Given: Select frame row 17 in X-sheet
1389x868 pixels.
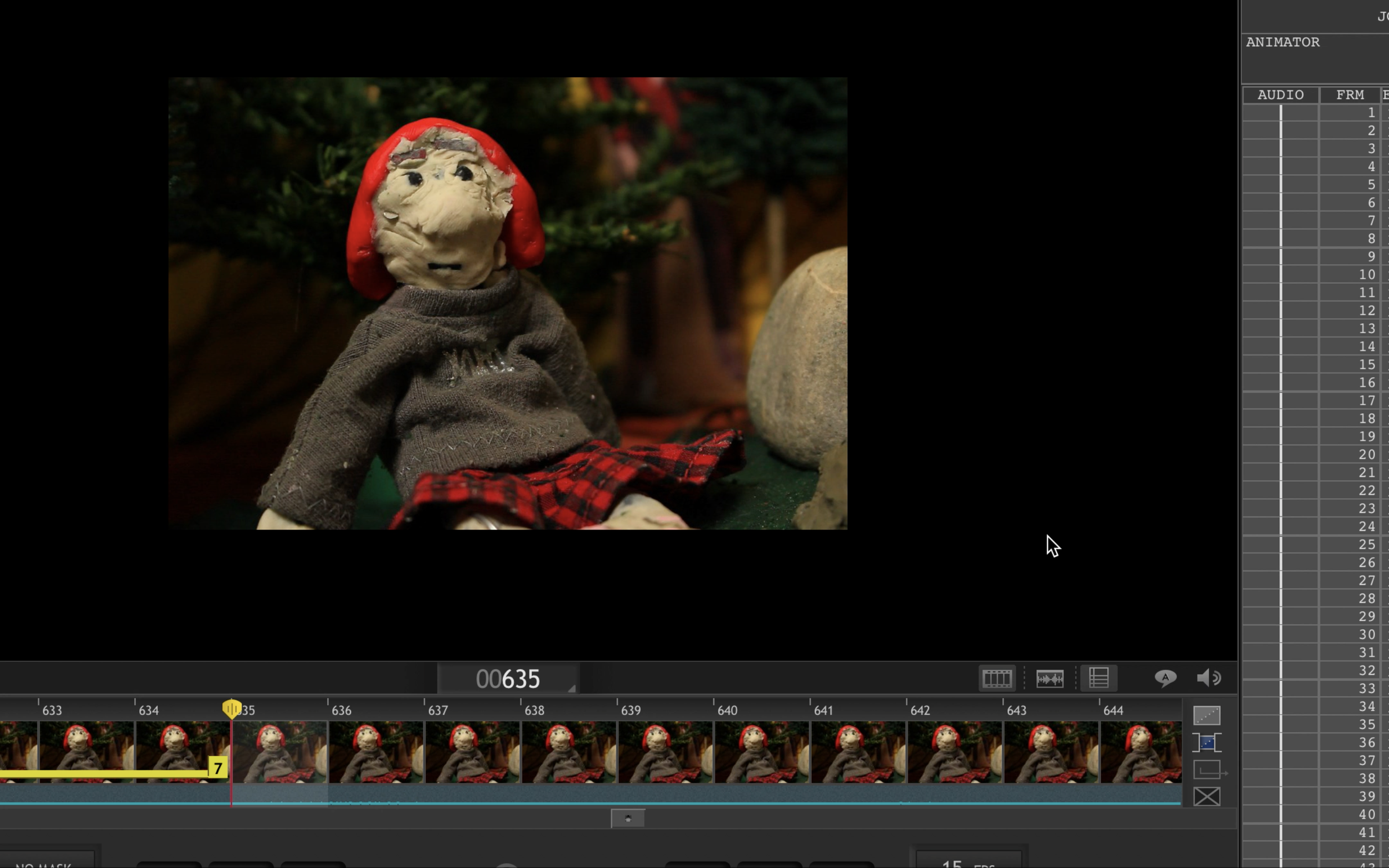Looking at the screenshot, I should [1316, 400].
